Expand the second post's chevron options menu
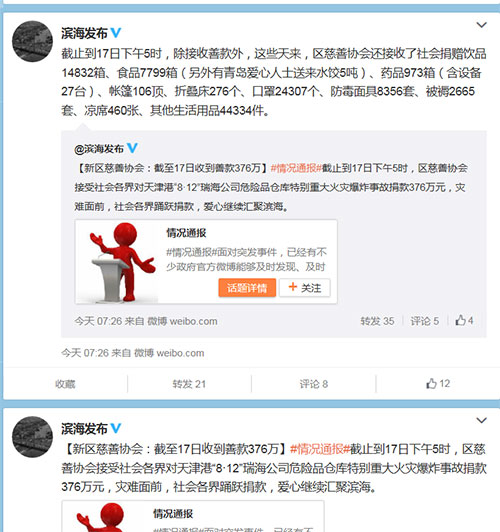Image resolution: width=500 pixels, height=532 pixels. click(482, 420)
